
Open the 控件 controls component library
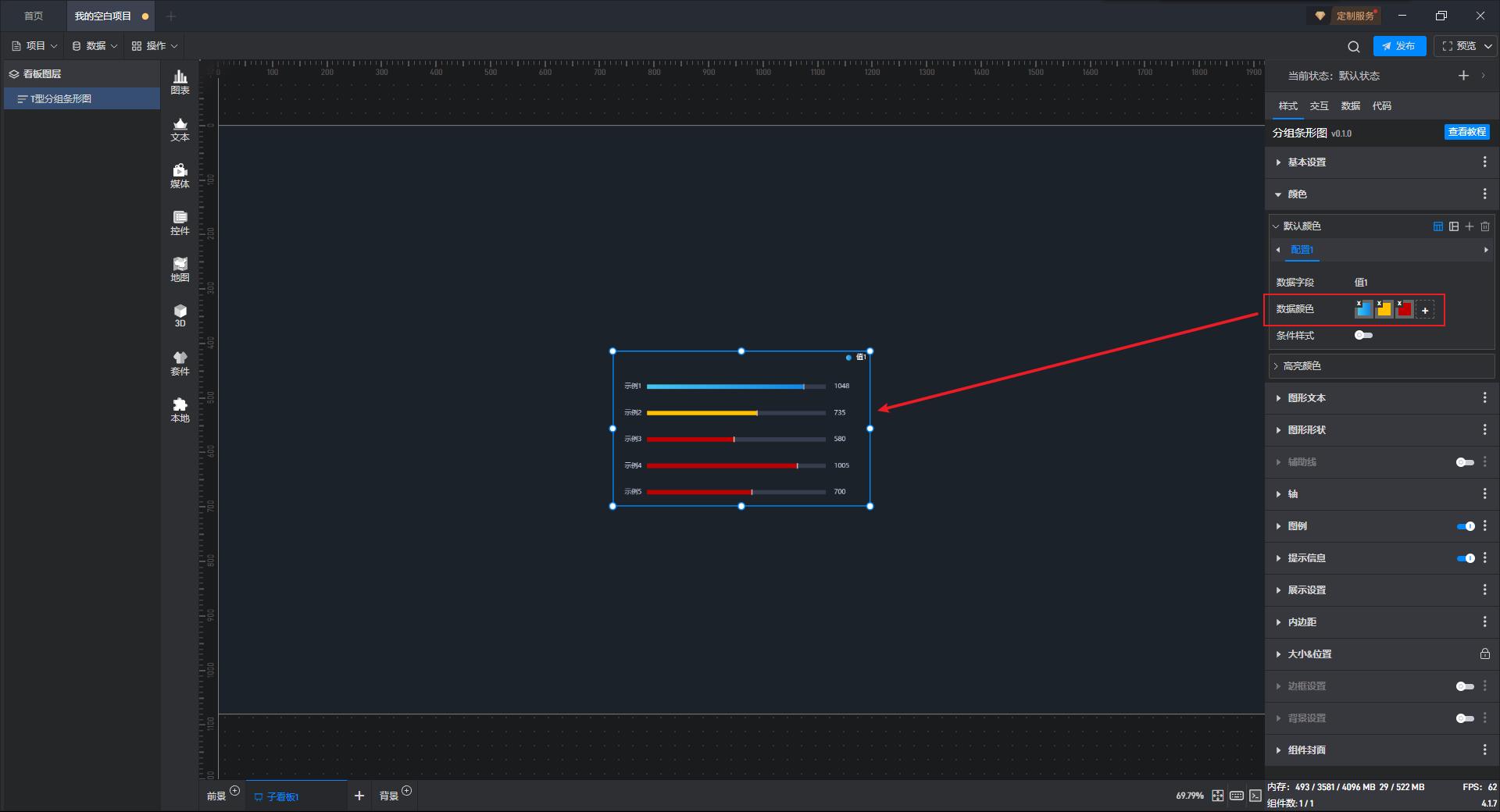[180, 223]
